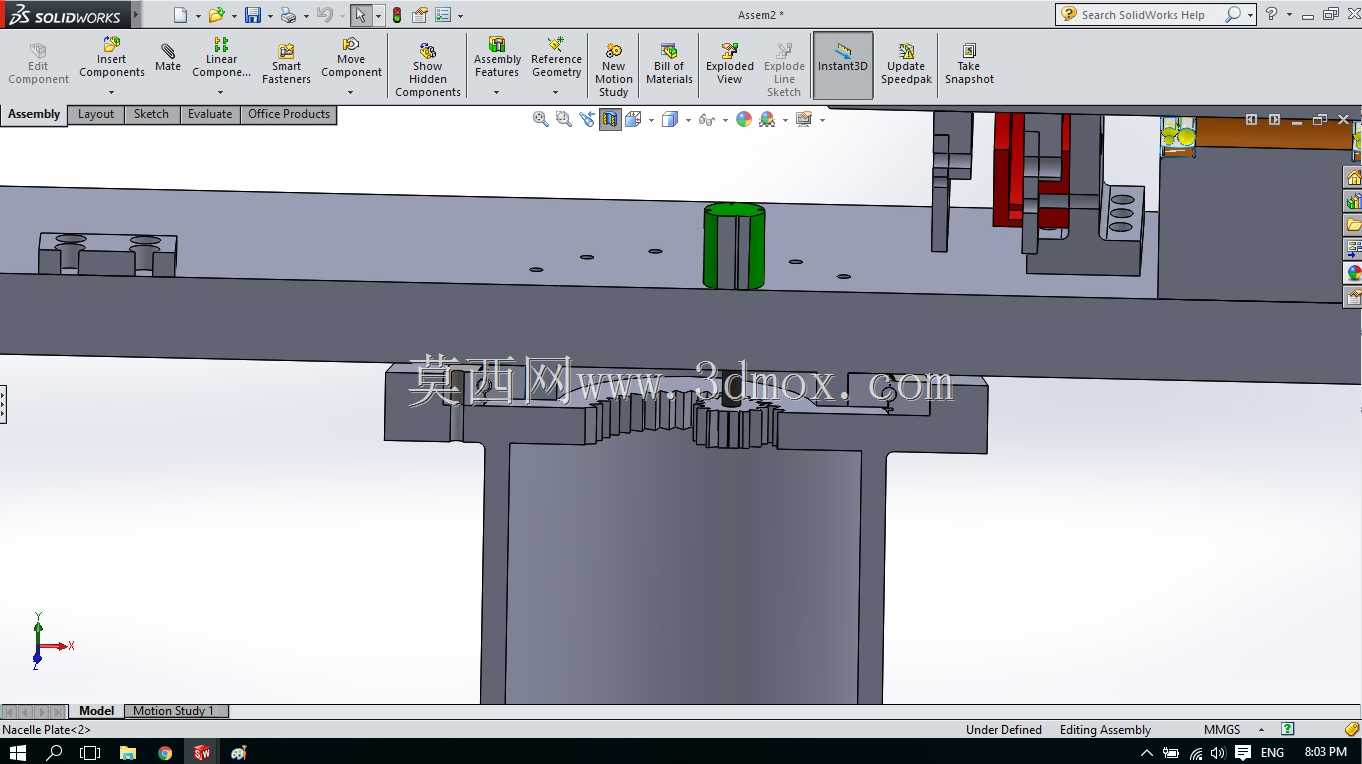
Task: Click the taskbar clock showing 8:03 PM
Action: [x=1326, y=752]
